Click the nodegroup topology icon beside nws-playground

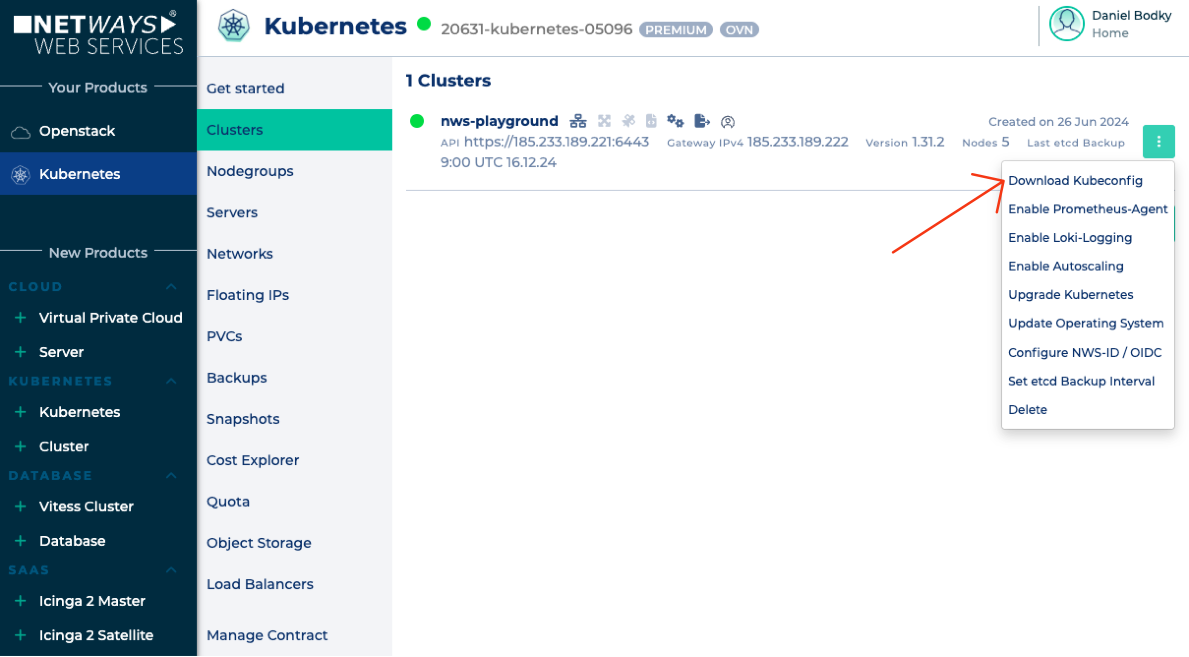[x=578, y=121]
